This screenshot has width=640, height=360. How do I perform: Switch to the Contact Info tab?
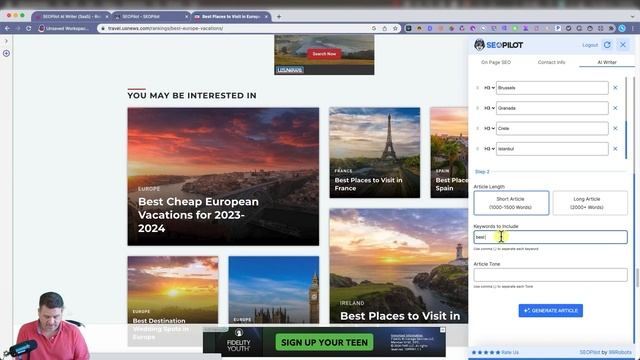[x=551, y=62]
